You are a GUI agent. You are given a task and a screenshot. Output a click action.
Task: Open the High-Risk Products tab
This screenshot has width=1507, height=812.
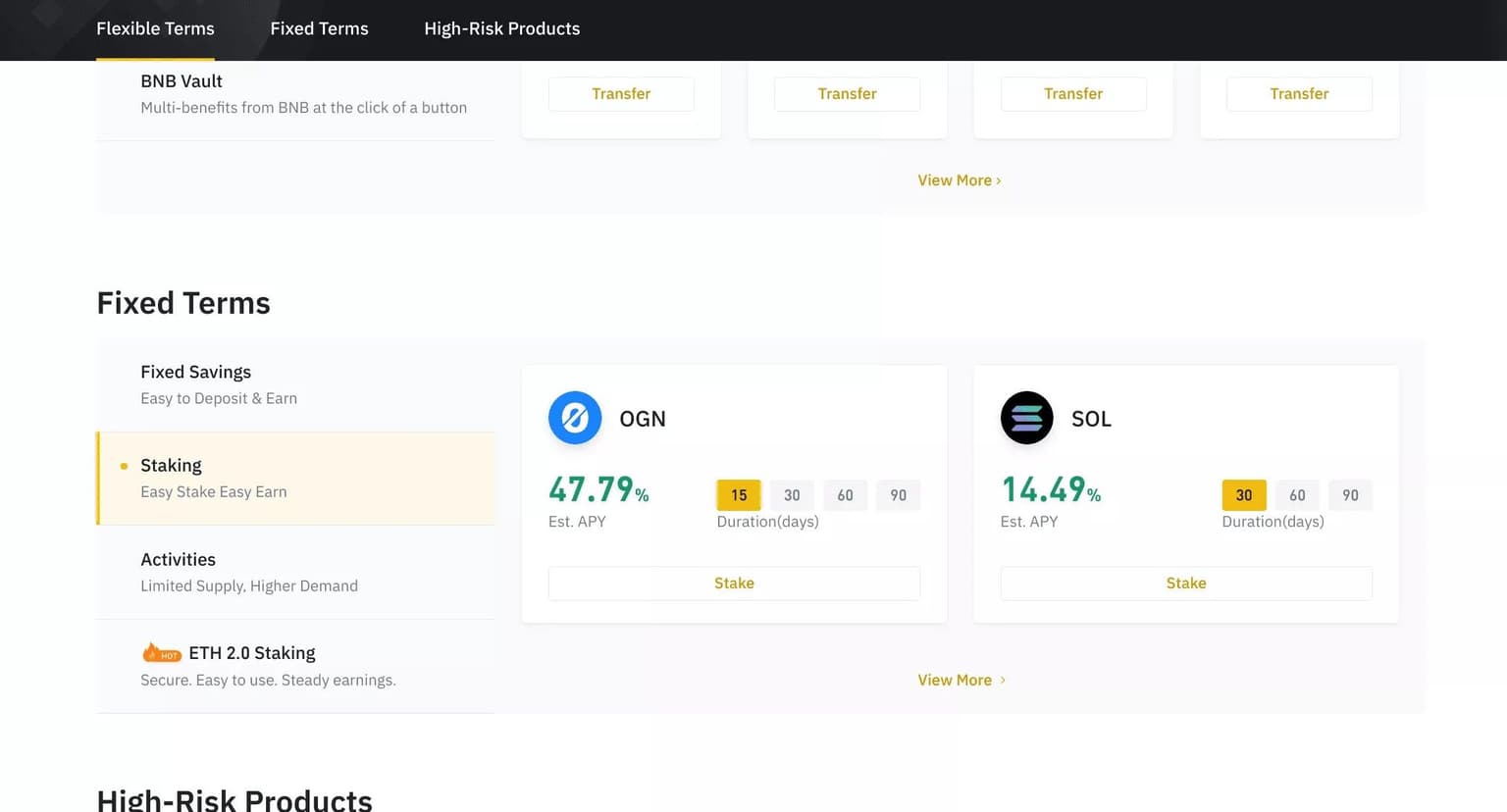click(x=501, y=28)
